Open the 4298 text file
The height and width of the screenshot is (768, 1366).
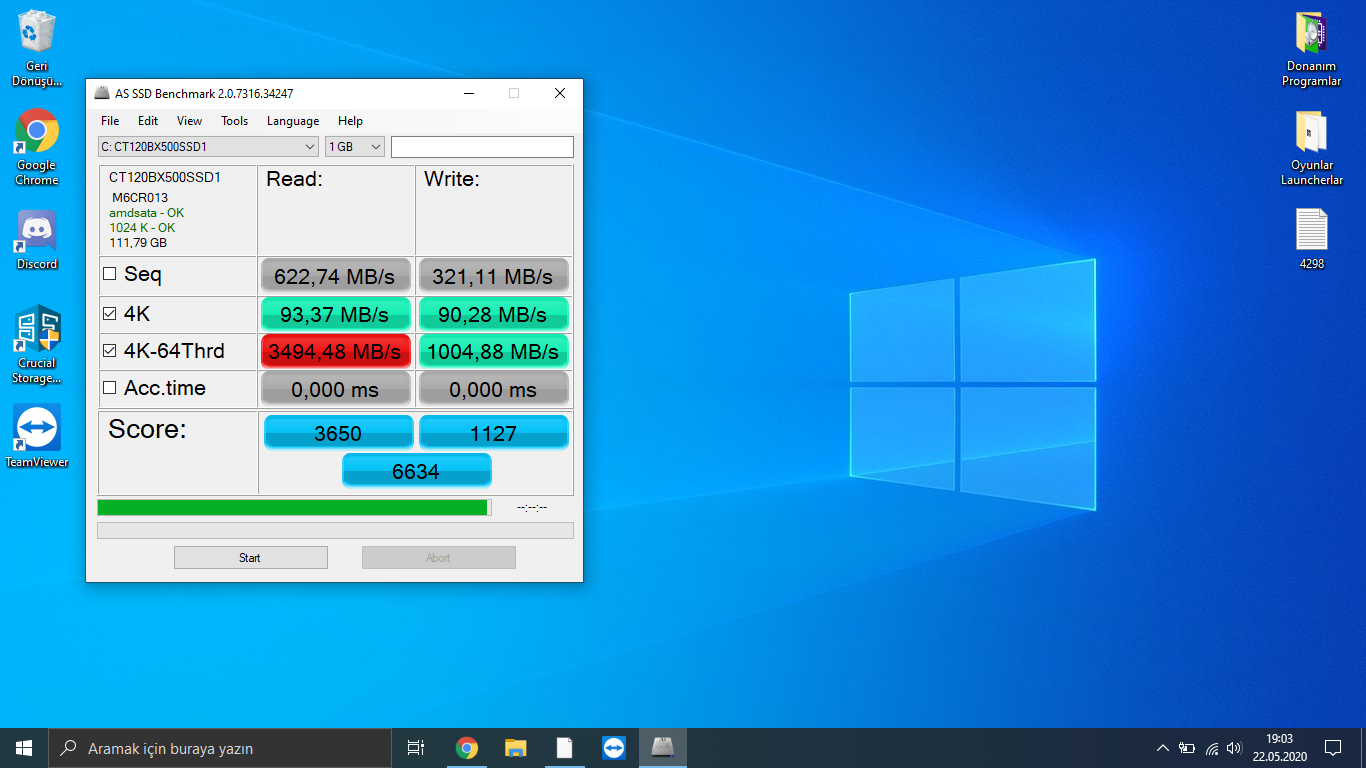pos(1311,239)
